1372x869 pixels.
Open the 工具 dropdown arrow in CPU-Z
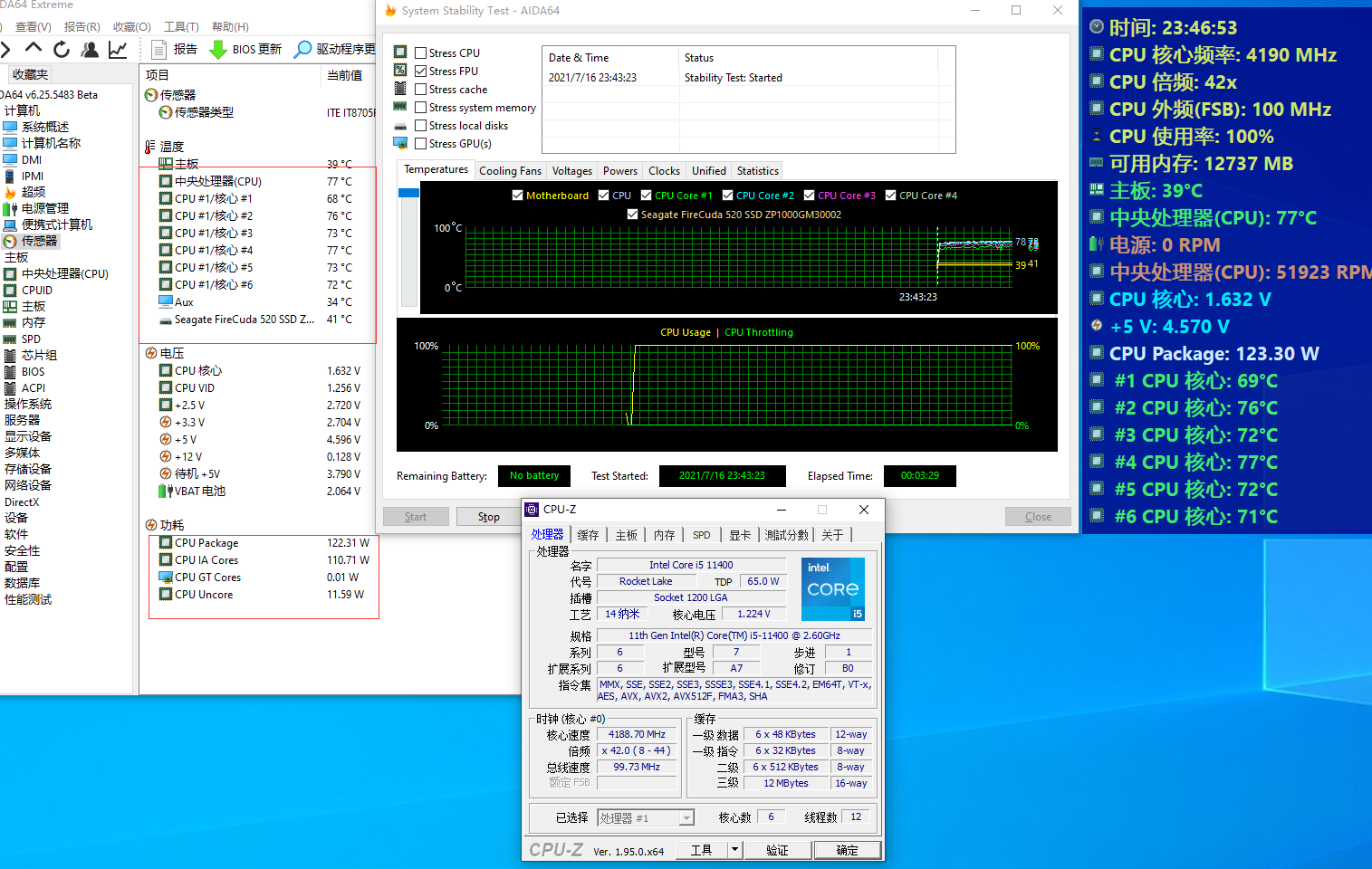pos(735,850)
